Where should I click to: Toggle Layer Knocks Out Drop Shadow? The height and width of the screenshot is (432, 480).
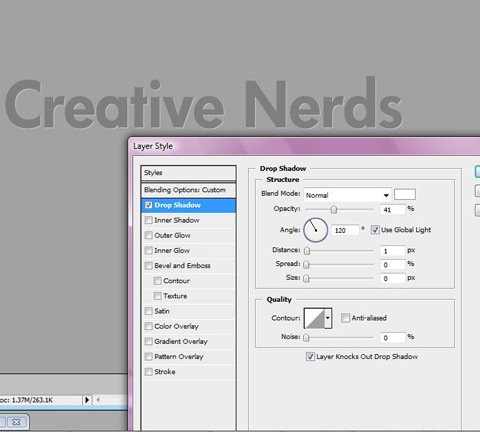(x=310, y=357)
